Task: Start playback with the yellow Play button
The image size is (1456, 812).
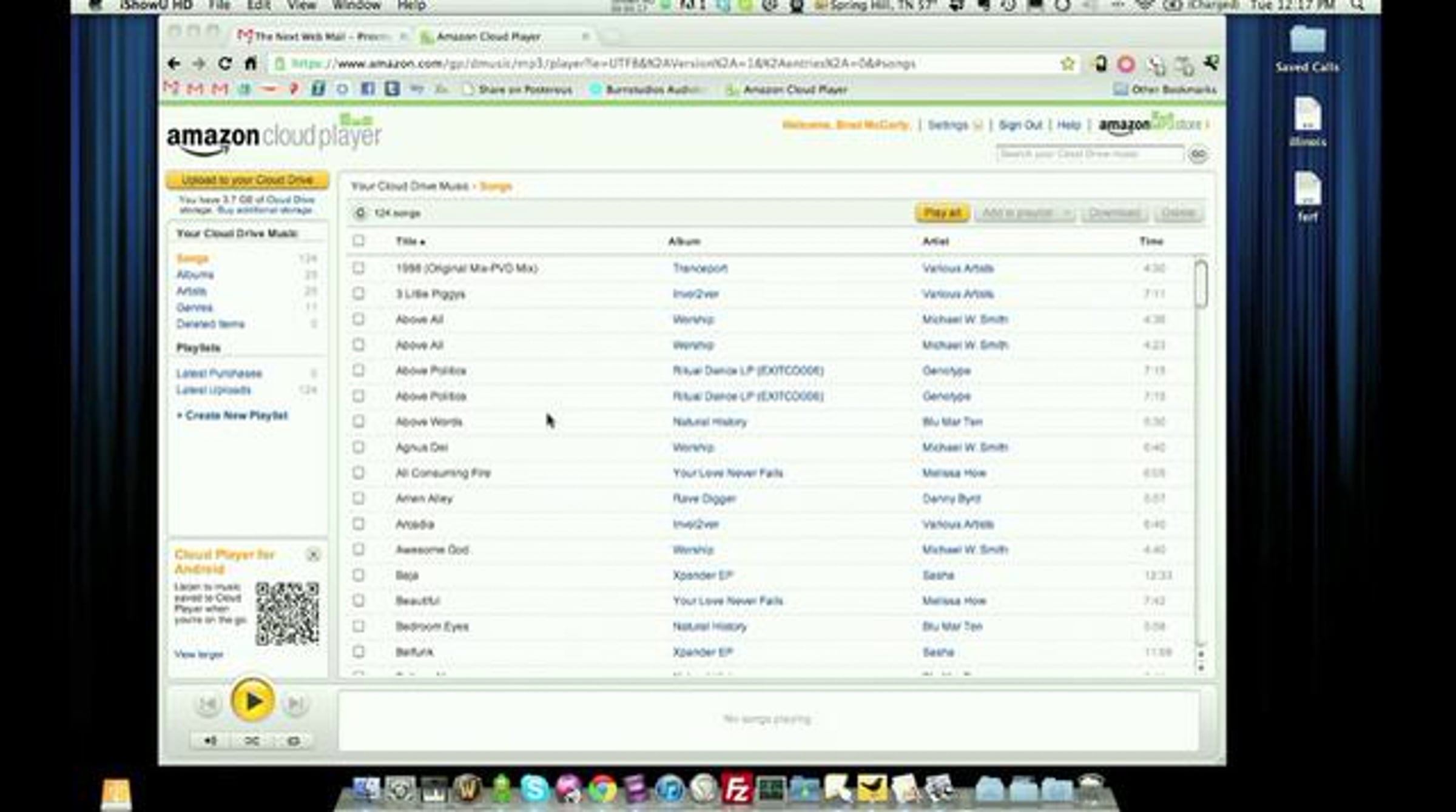Action: [252, 701]
